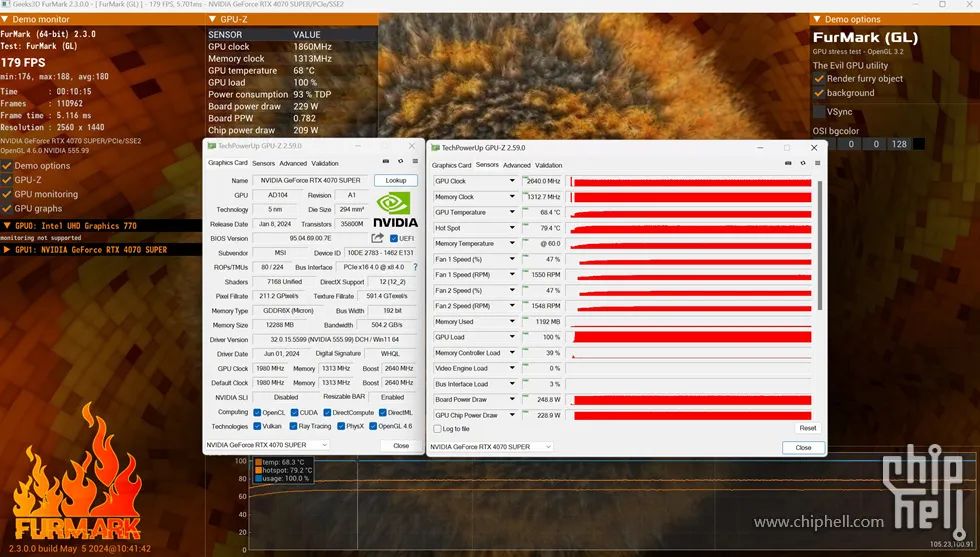Click camera screenshot icon in left GPU-Z window
This screenshot has height=557, width=980.
pyautogui.click(x=386, y=161)
